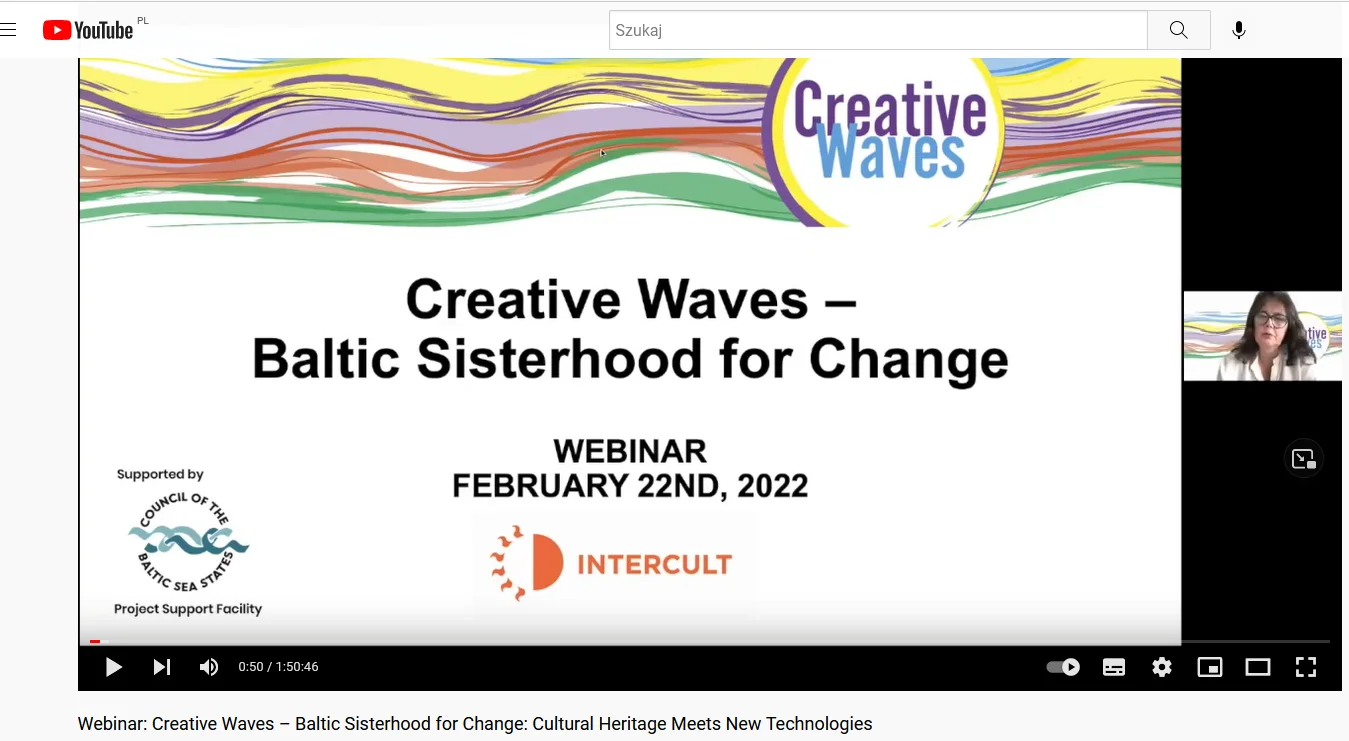Switch to miniplayer mode
The height and width of the screenshot is (741, 1349).
tap(1210, 667)
